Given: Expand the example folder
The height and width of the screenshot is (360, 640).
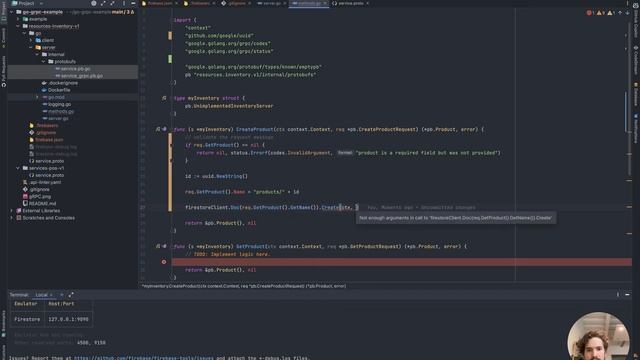Looking at the screenshot, I should 18,19.
